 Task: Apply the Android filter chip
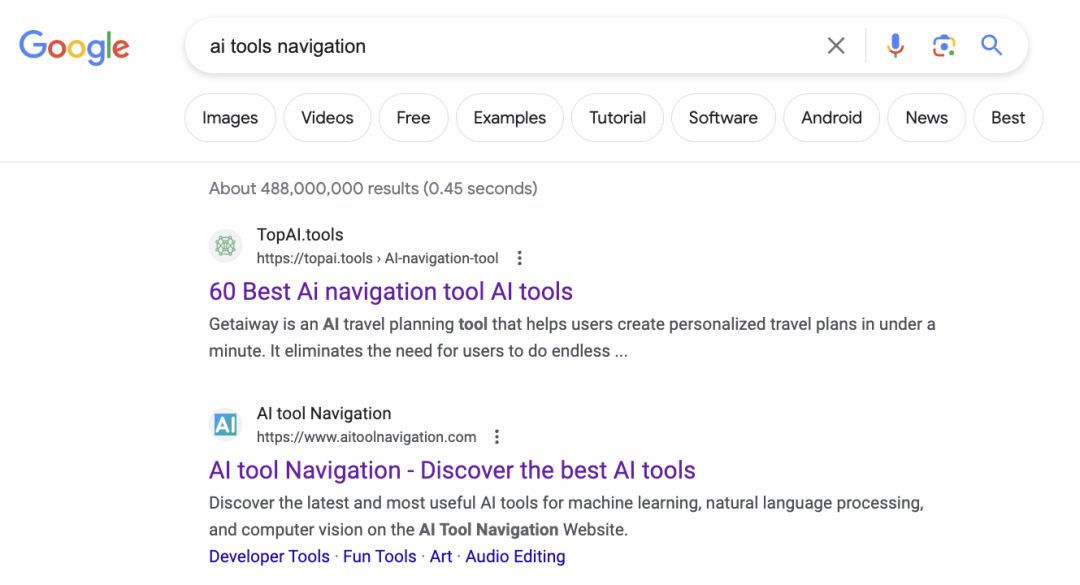831,118
